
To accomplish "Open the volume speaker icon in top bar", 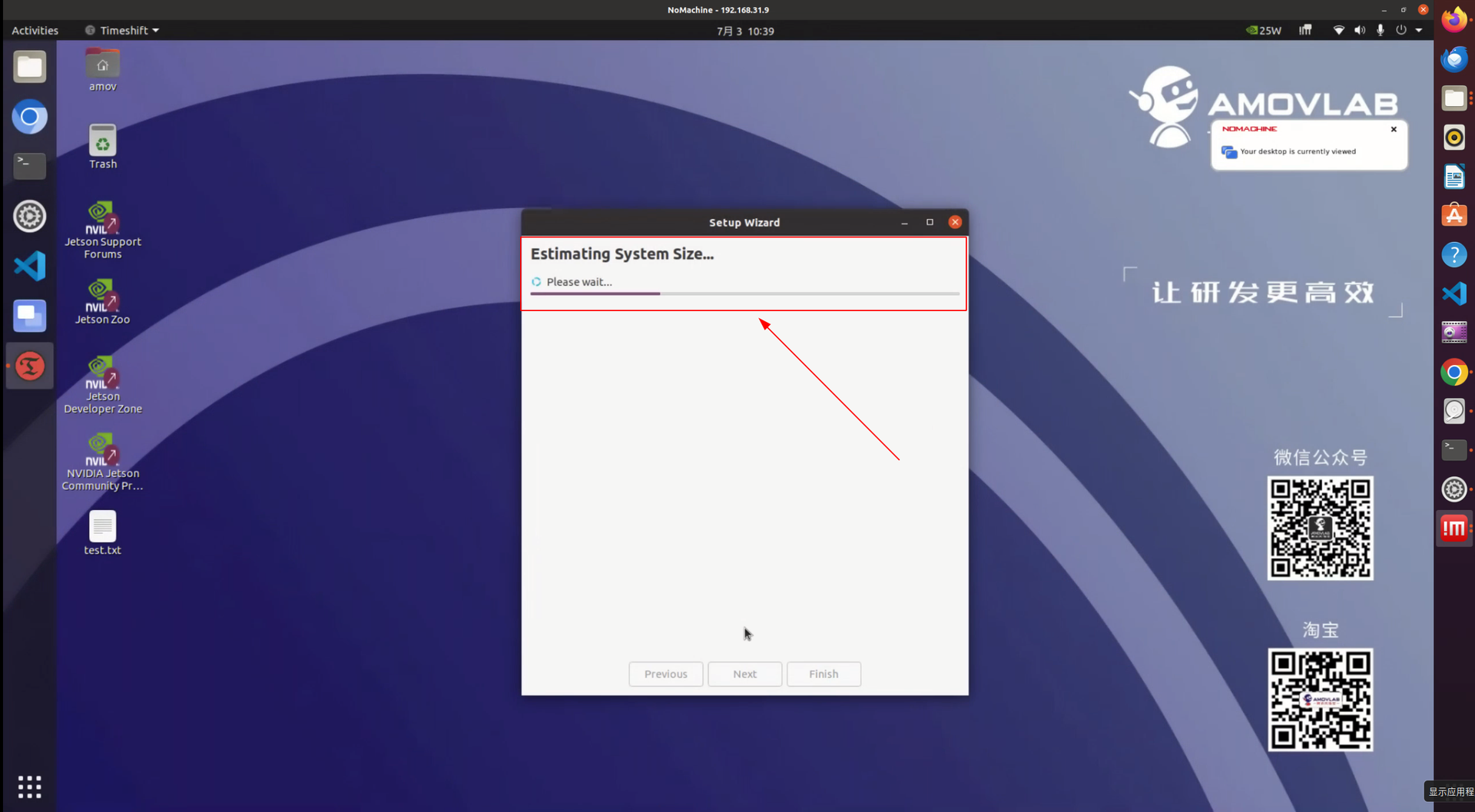I will coord(1360,31).
